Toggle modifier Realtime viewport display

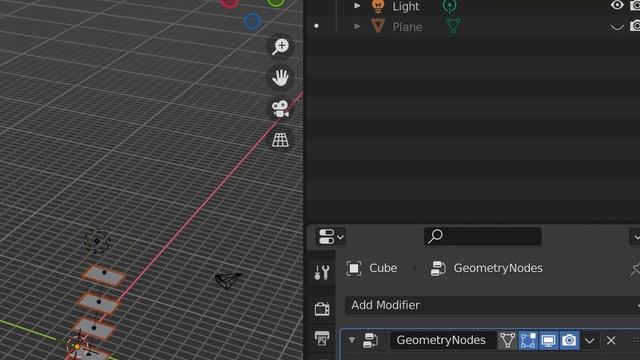click(x=548, y=340)
